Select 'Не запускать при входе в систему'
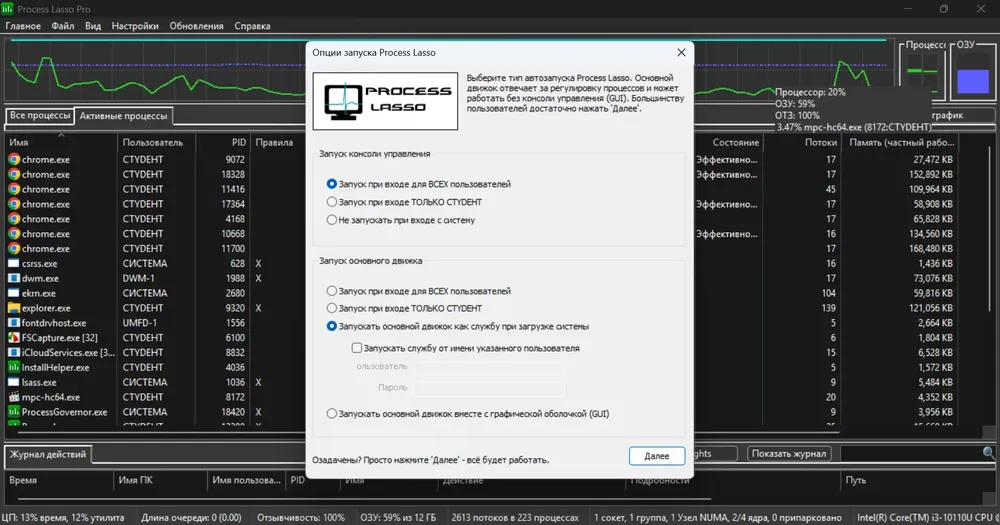Image resolution: width=1000 pixels, height=525 pixels. click(401, 220)
